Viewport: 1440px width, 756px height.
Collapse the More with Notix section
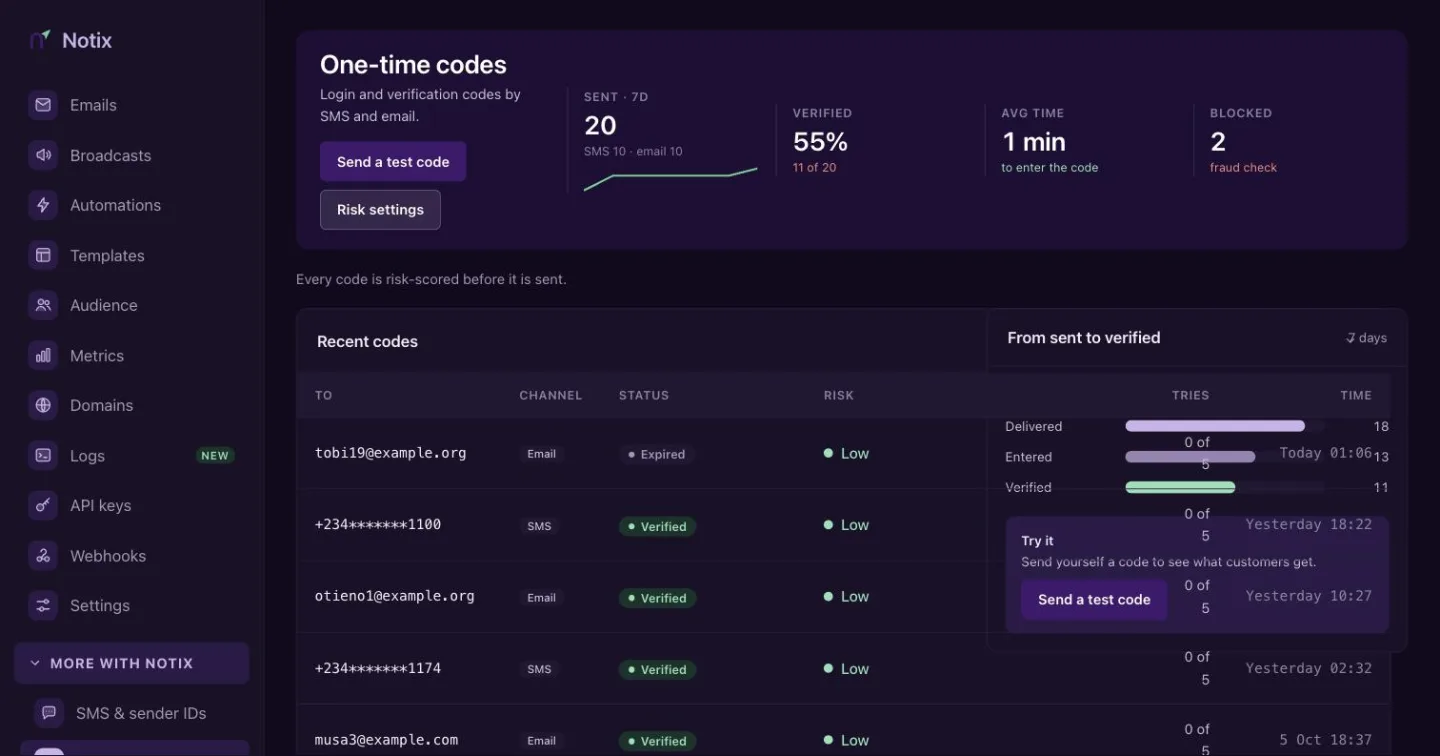coord(131,663)
